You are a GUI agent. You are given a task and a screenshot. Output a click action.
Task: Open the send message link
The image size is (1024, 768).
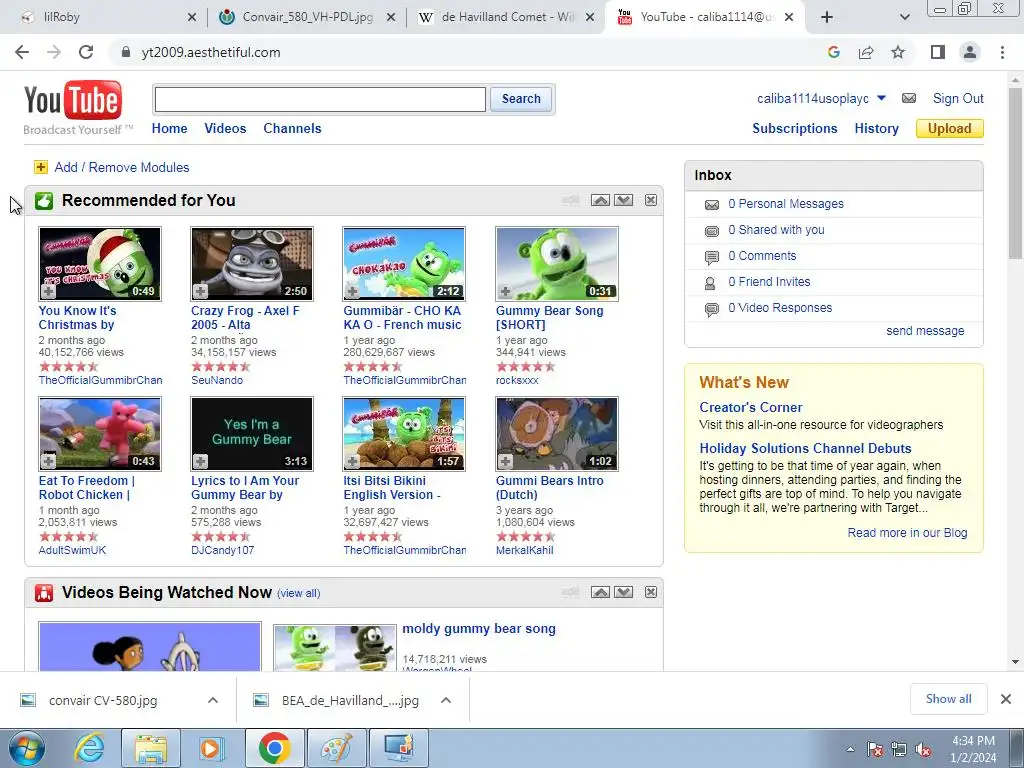click(925, 330)
